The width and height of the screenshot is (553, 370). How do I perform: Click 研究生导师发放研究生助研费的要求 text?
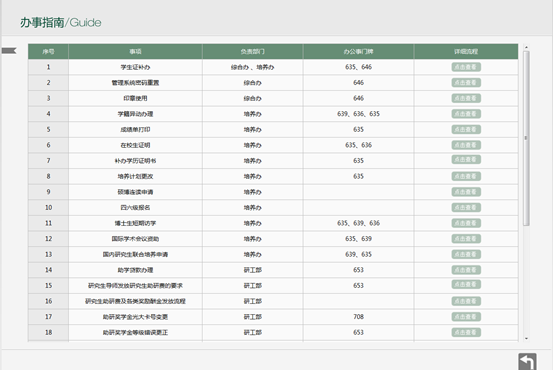(x=135, y=286)
